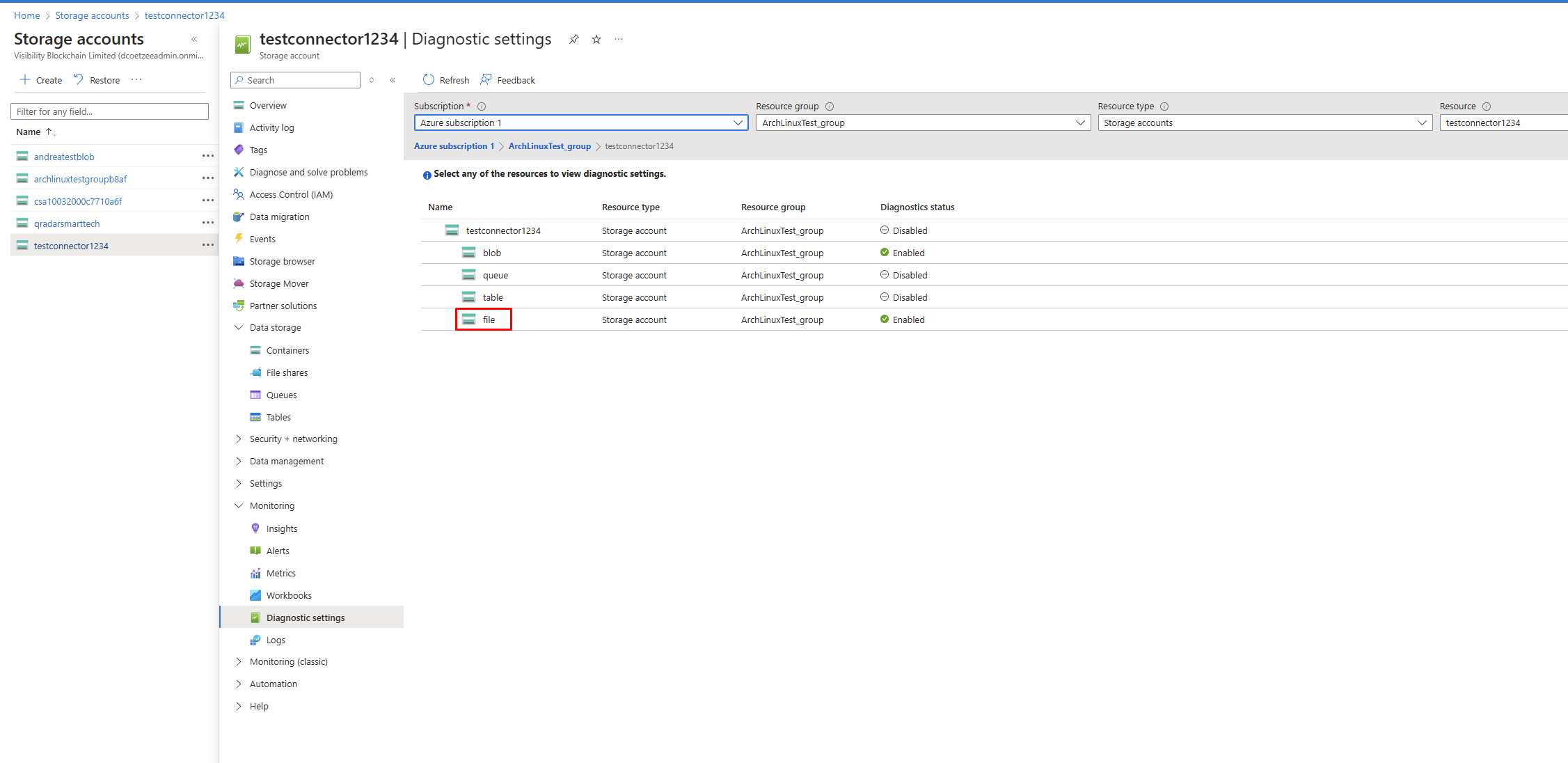1568x763 pixels.
Task: Click the Filter for any field box
Action: (x=109, y=111)
